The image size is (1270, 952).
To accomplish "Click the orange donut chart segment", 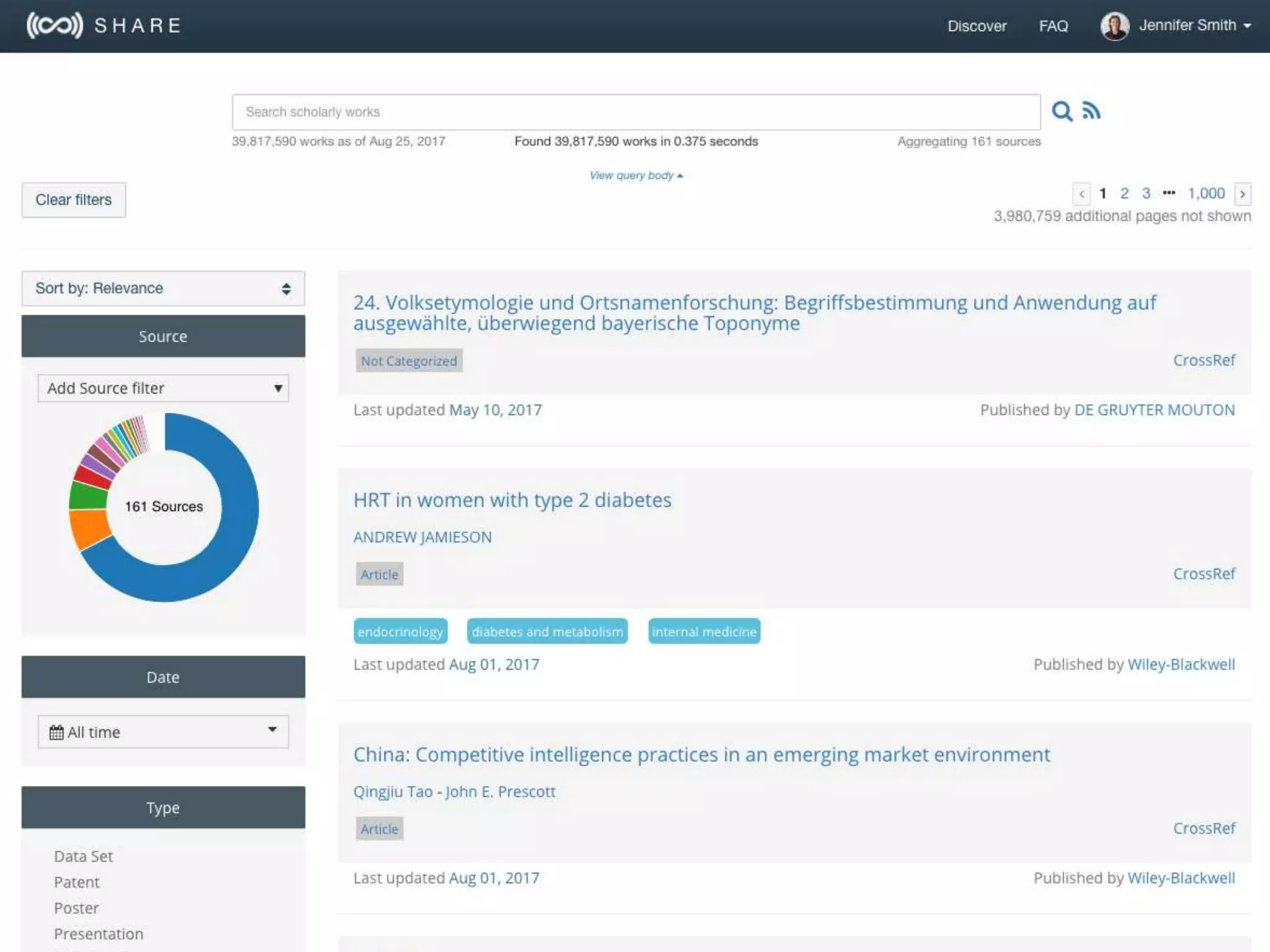I will pyautogui.click(x=88, y=528).
